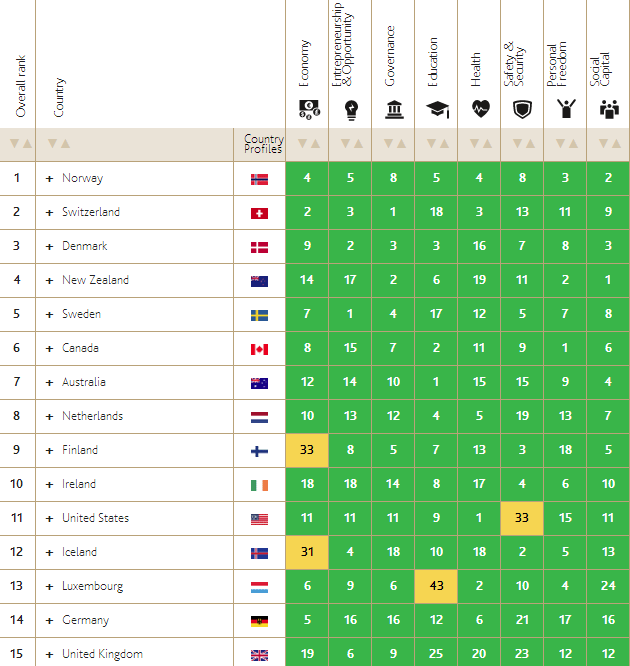Click the Economy money icon

pyautogui.click(x=307, y=110)
